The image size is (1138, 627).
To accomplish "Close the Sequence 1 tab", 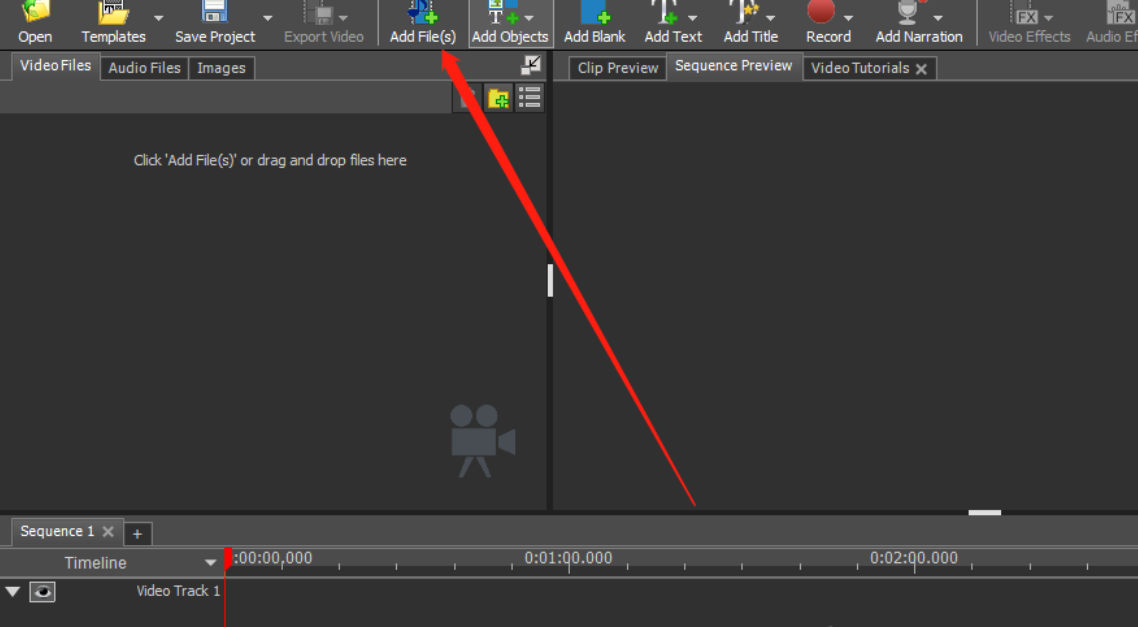I will pos(107,532).
